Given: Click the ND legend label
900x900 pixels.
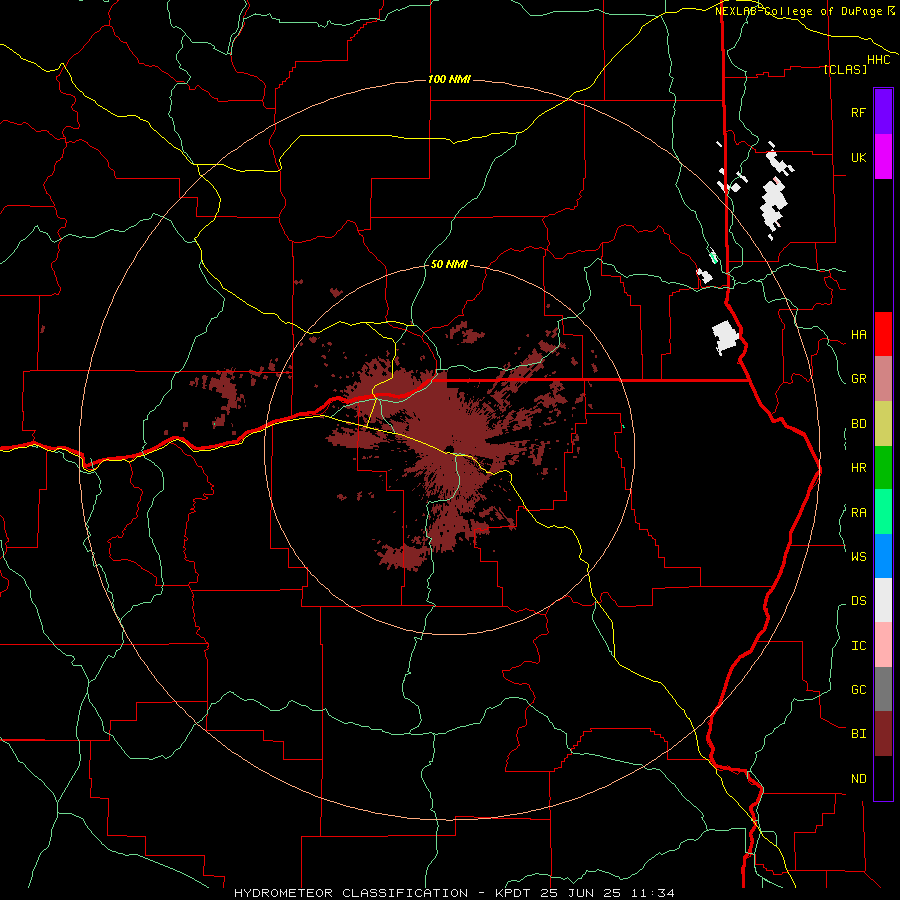Looking at the screenshot, I should 858,779.
